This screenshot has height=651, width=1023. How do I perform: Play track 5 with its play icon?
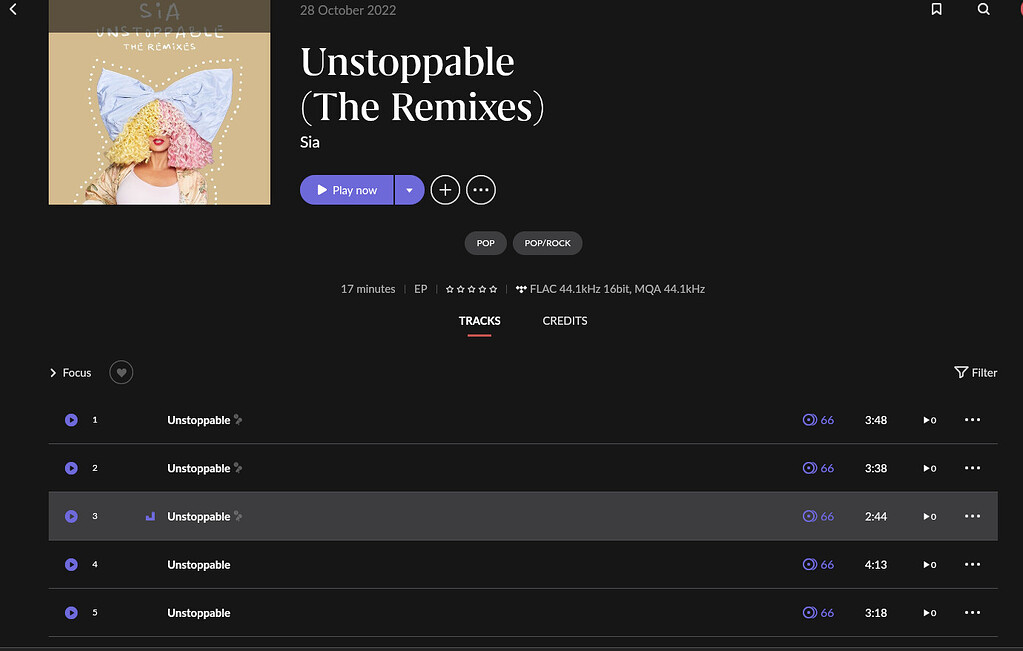point(71,613)
